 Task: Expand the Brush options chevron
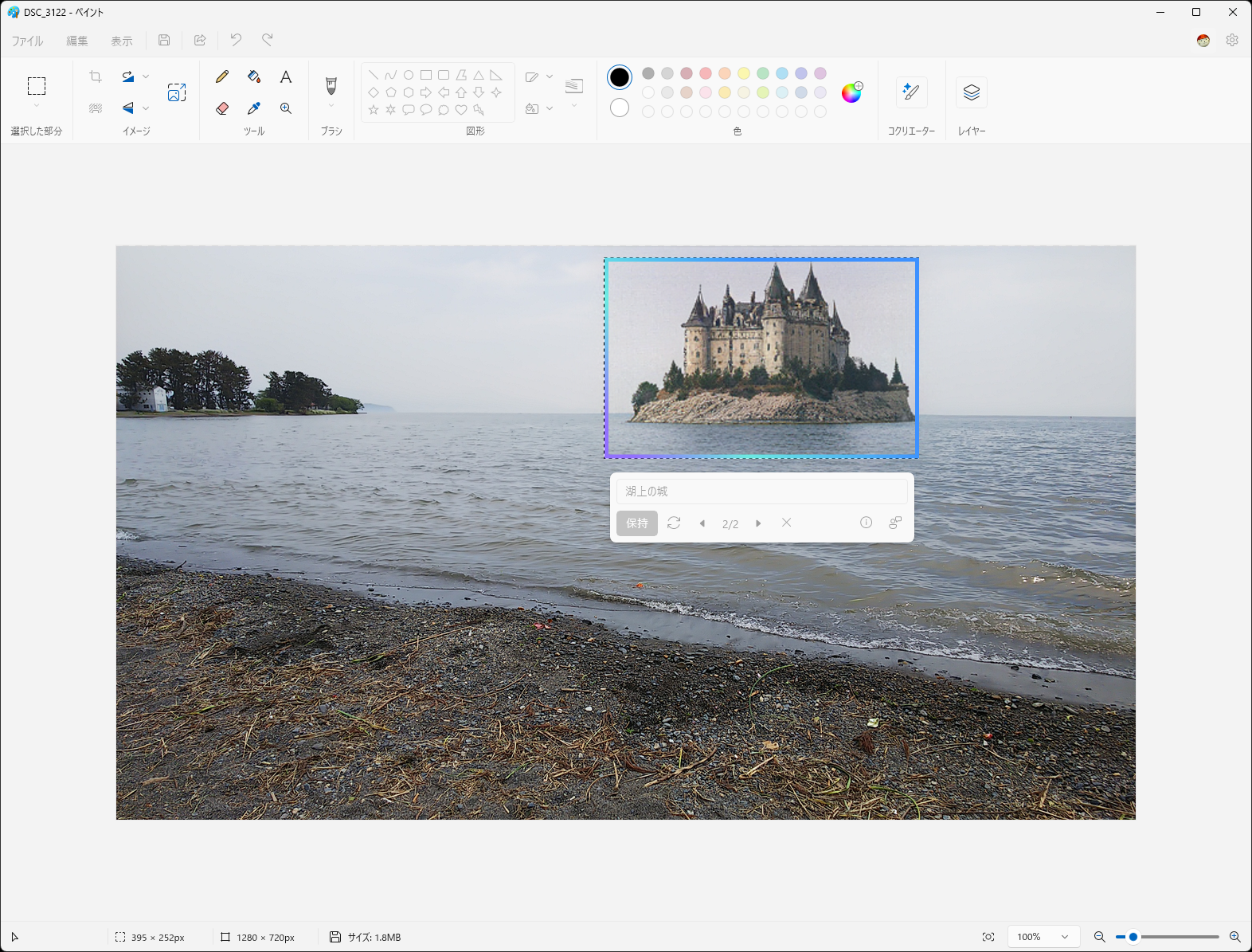pyautogui.click(x=331, y=106)
